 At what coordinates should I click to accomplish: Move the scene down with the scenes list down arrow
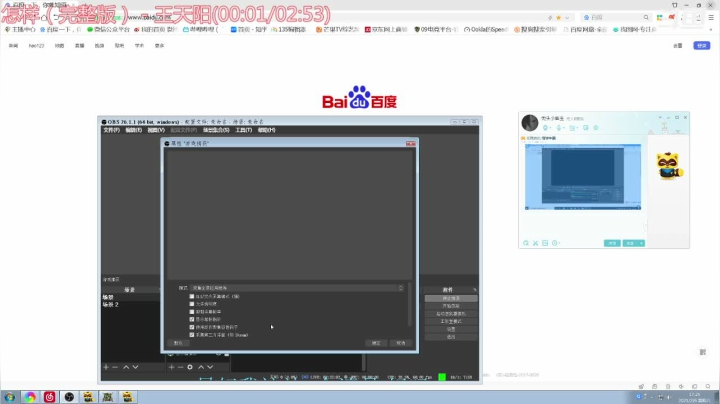click(135, 367)
